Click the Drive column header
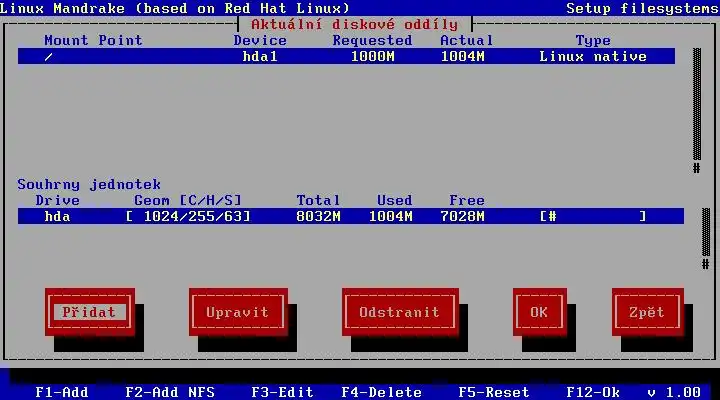The height and width of the screenshot is (400, 720). (x=57, y=200)
